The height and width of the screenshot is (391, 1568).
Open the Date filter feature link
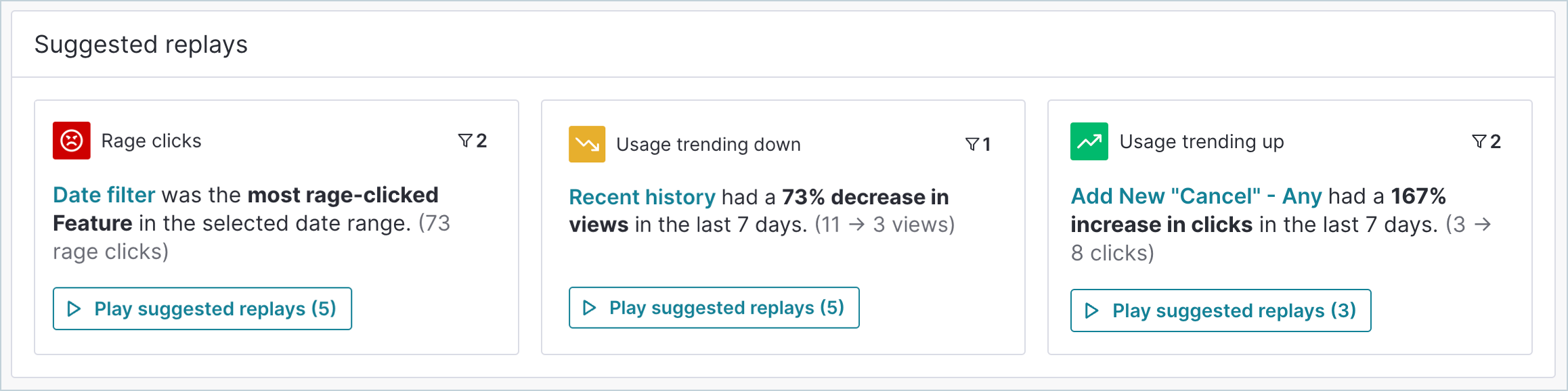click(104, 195)
